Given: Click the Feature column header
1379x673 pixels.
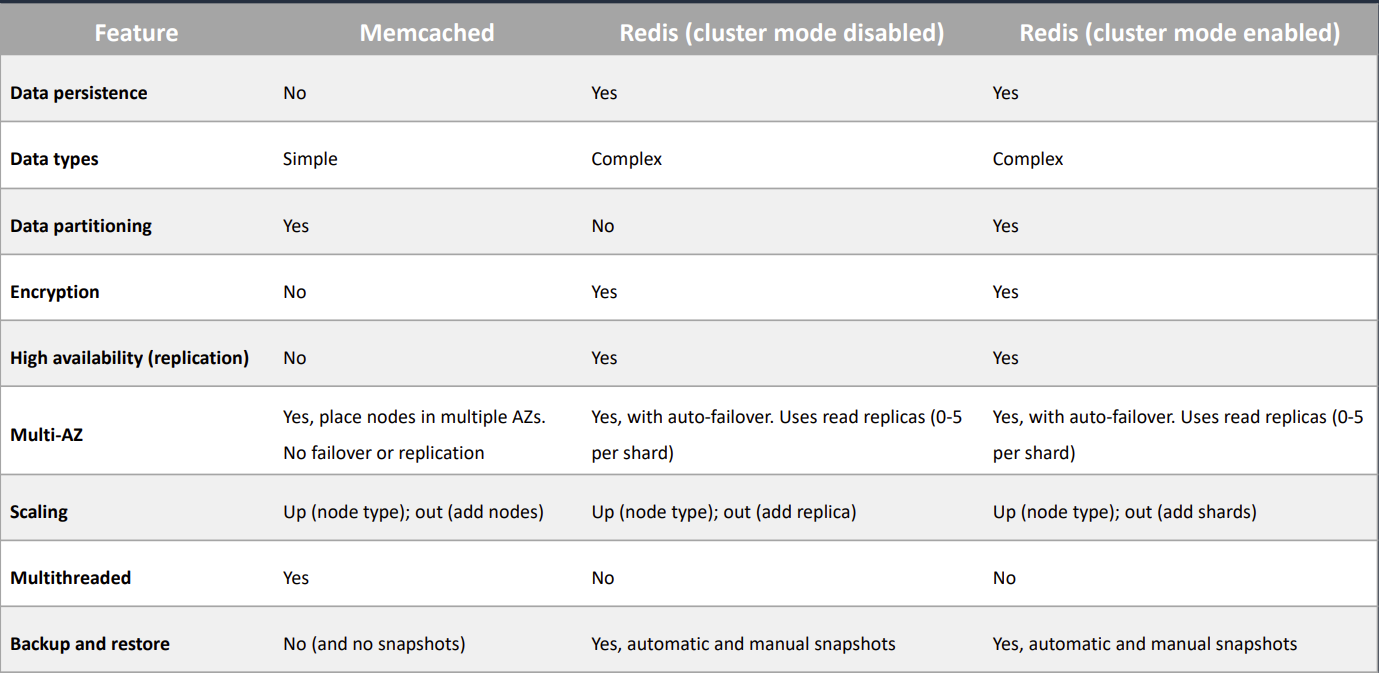Looking at the screenshot, I should coord(136,33).
